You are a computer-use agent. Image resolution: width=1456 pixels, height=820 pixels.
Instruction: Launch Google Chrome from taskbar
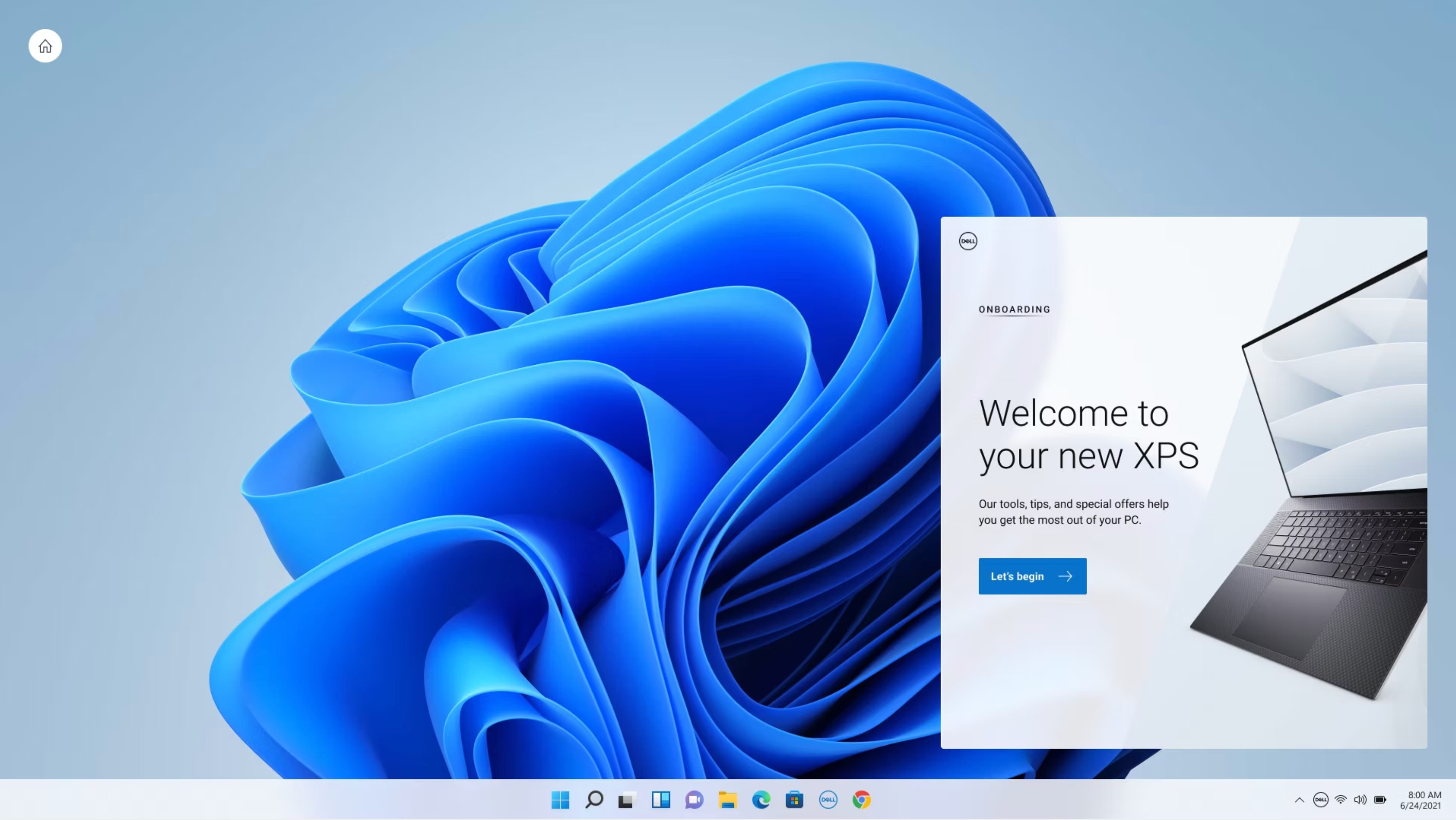coord(861,800)
